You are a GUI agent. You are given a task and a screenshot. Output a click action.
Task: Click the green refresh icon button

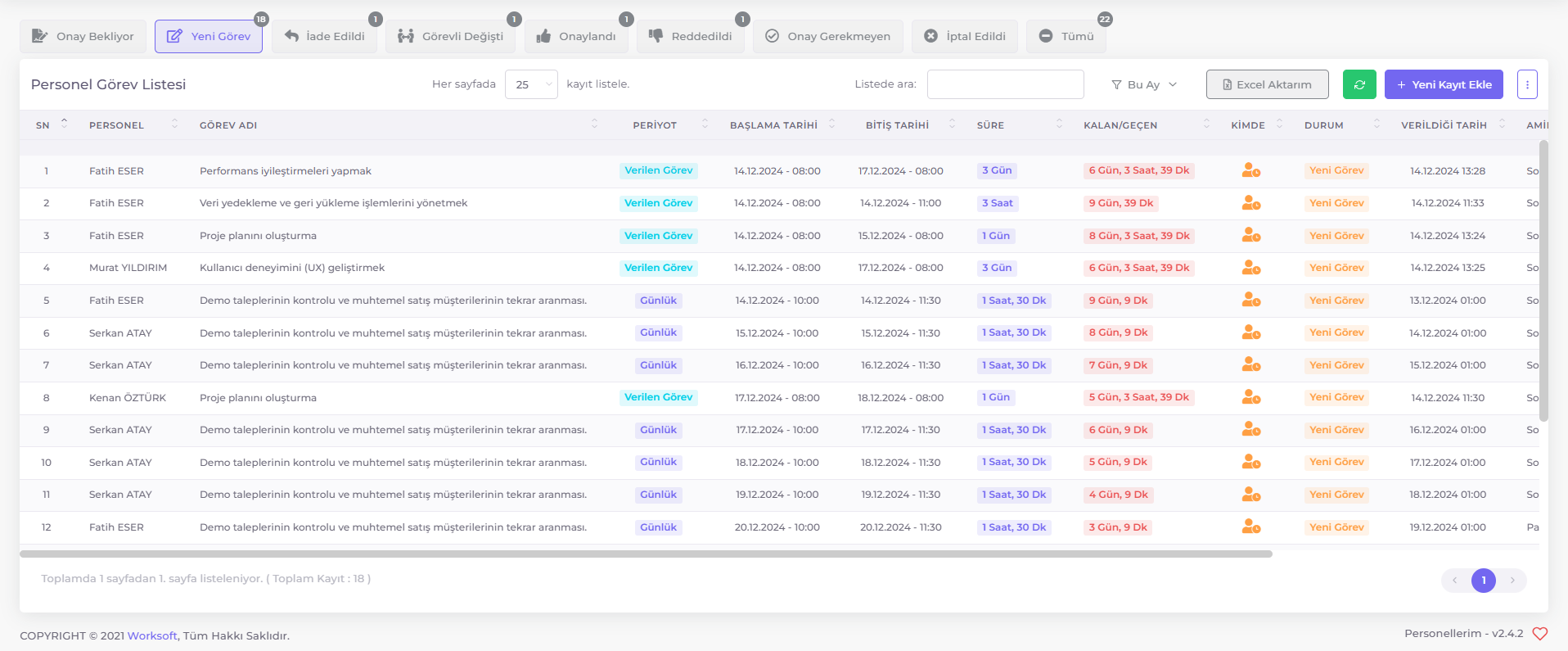(x=1359, y=84)
